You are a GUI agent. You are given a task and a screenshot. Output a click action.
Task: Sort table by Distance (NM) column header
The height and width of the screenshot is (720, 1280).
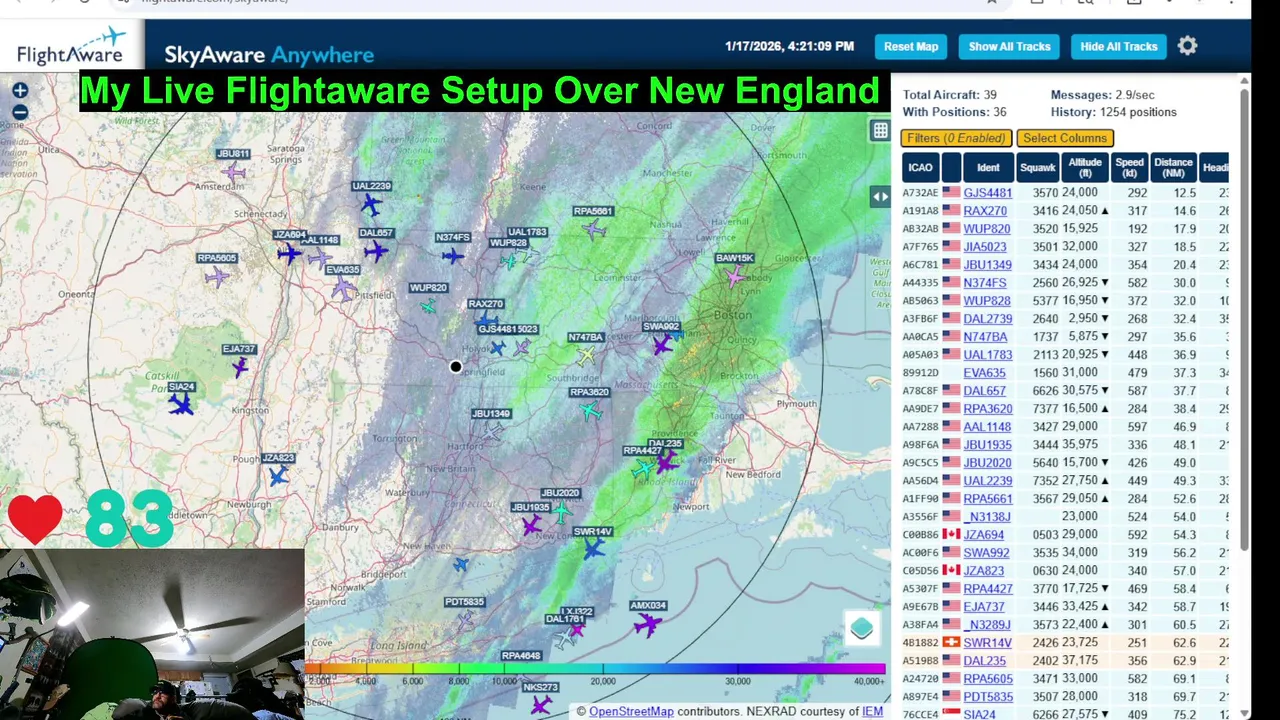click(1173, 167)
